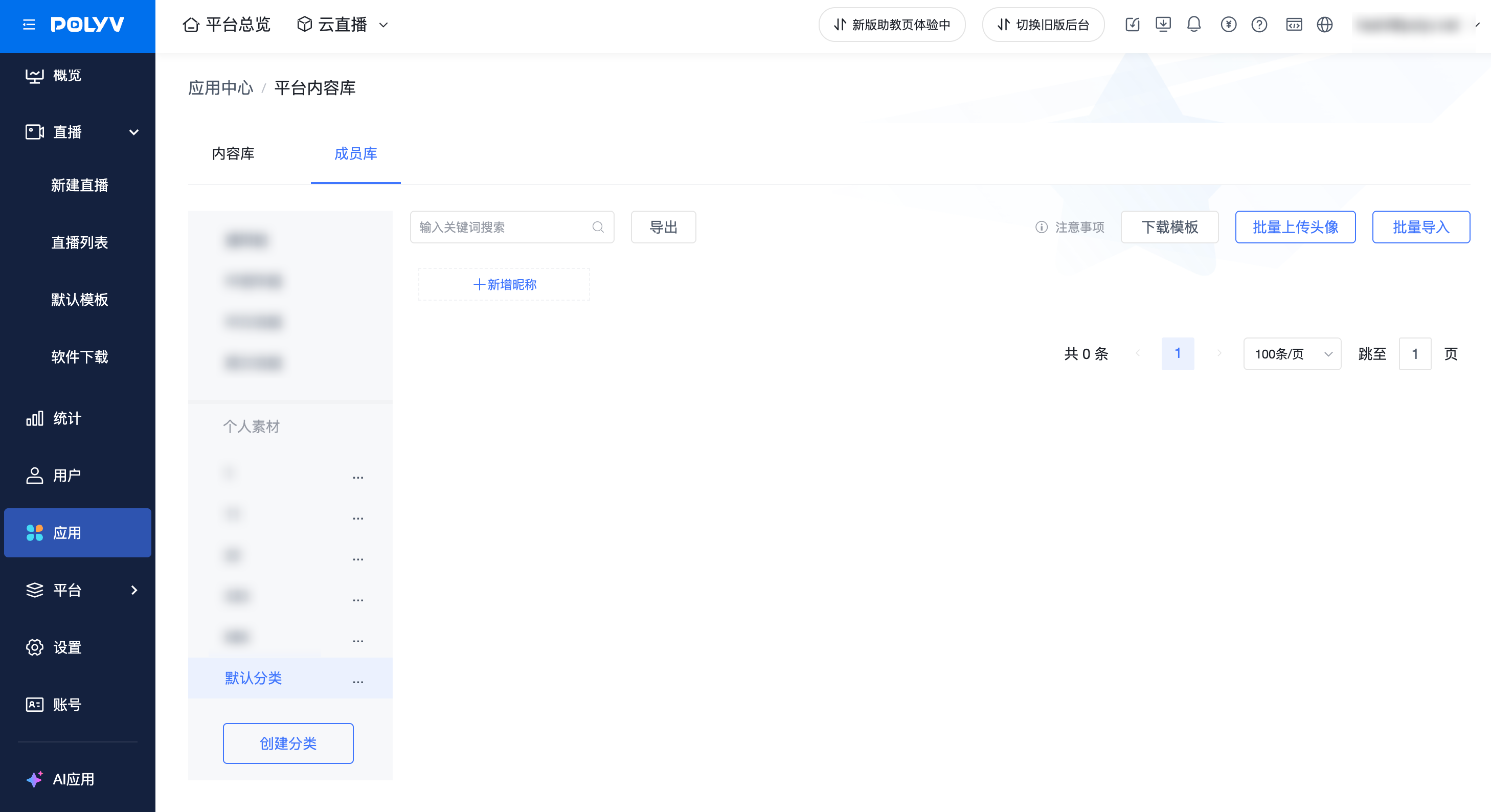This screenshot has height=812, width=1491.
Task: Open the help question-mark icon
Action: (1259, 25)
